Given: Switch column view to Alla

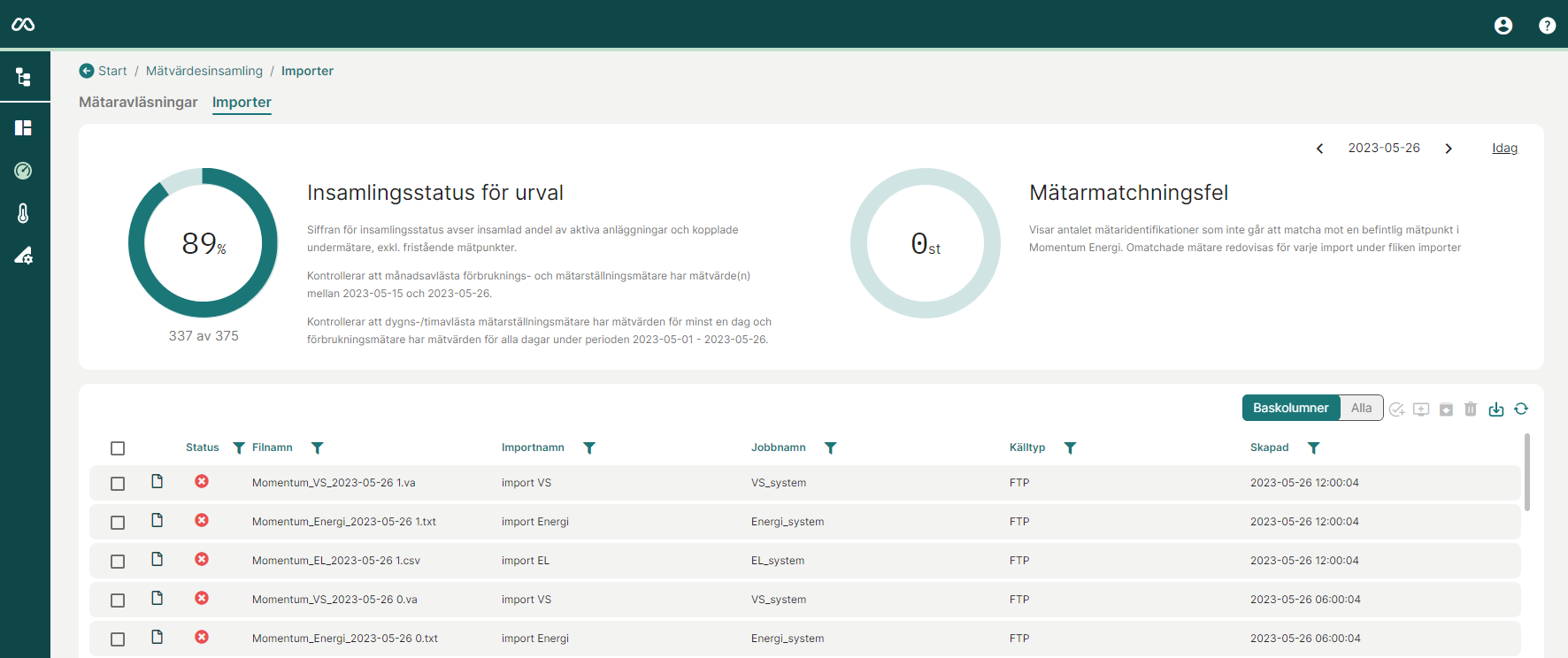Looking at the screenshot, I should [1362, 408].
